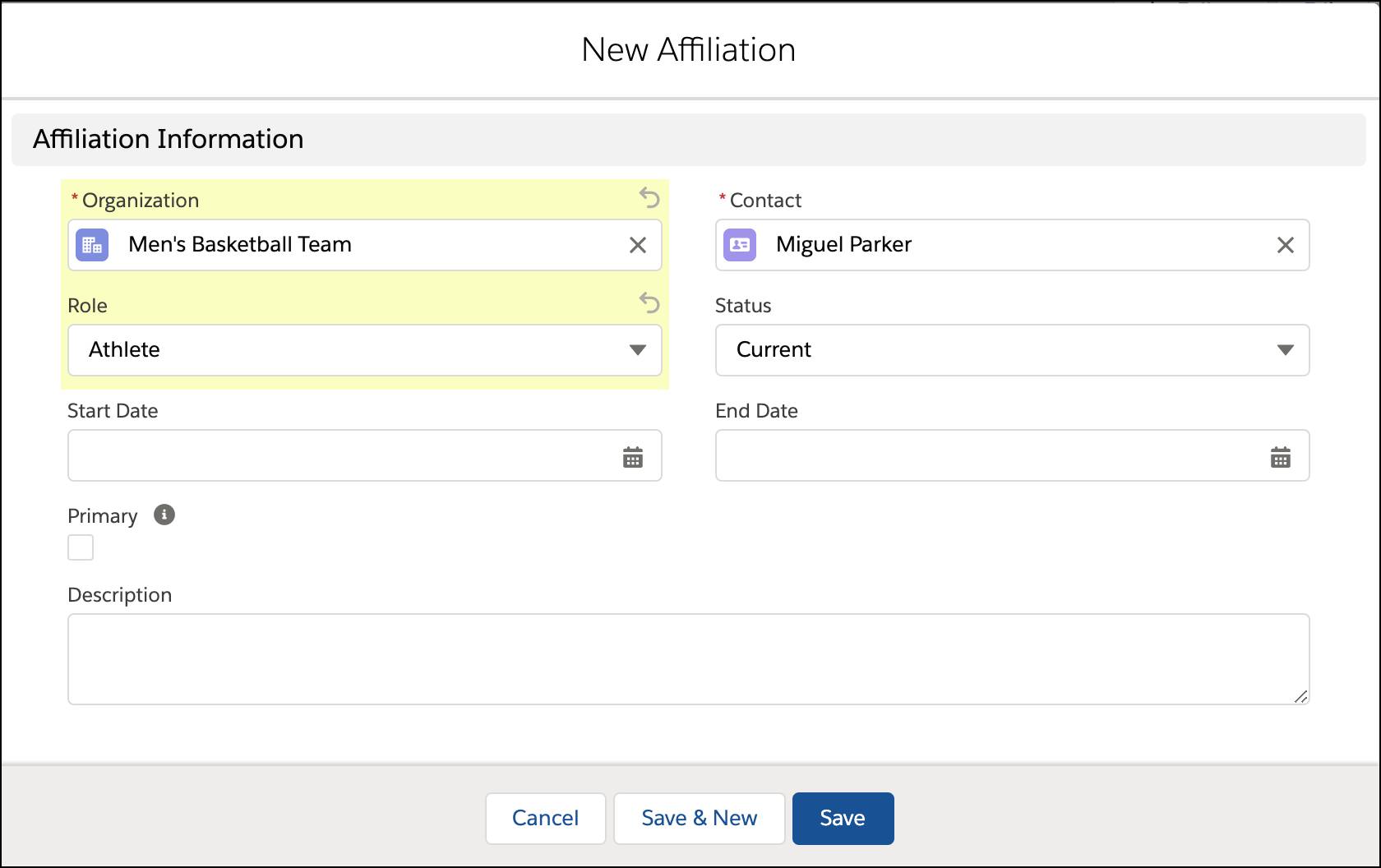Viewport: 1381px width, 868px height.
Task: Save the new affiliation record
Action: pyautogui.click(x=843, y=818)
